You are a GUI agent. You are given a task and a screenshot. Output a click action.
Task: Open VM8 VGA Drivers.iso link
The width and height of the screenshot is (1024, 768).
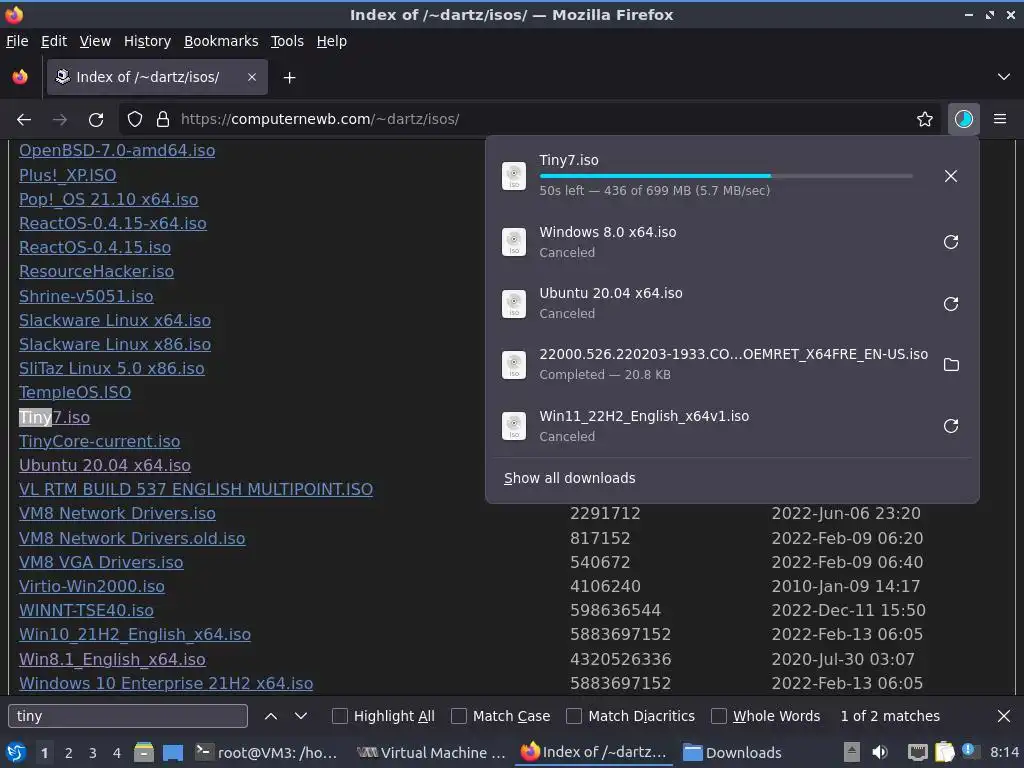(101, 562)
